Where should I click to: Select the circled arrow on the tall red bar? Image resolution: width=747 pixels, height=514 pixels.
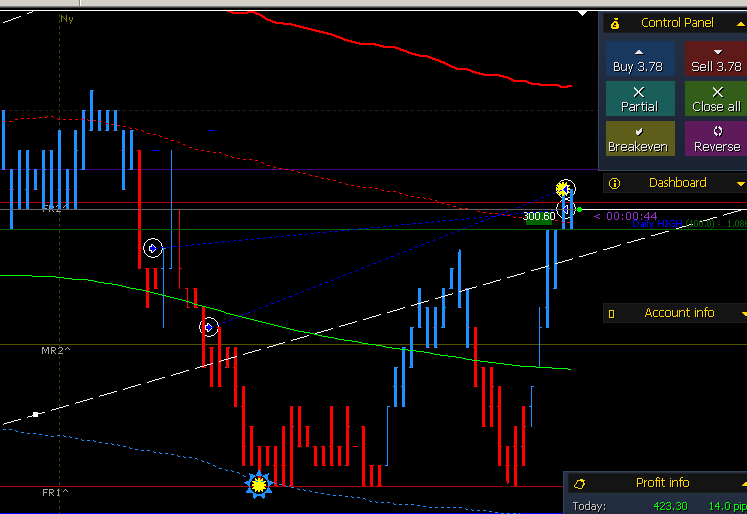point(153,248)
